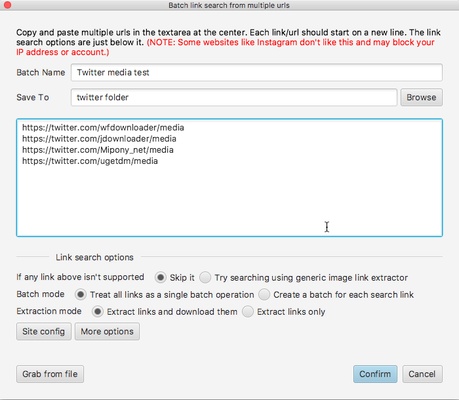Viewport: 459px width, 400px height.
Task: Cancel the batch link search dialog
Action: coord(422,374)
